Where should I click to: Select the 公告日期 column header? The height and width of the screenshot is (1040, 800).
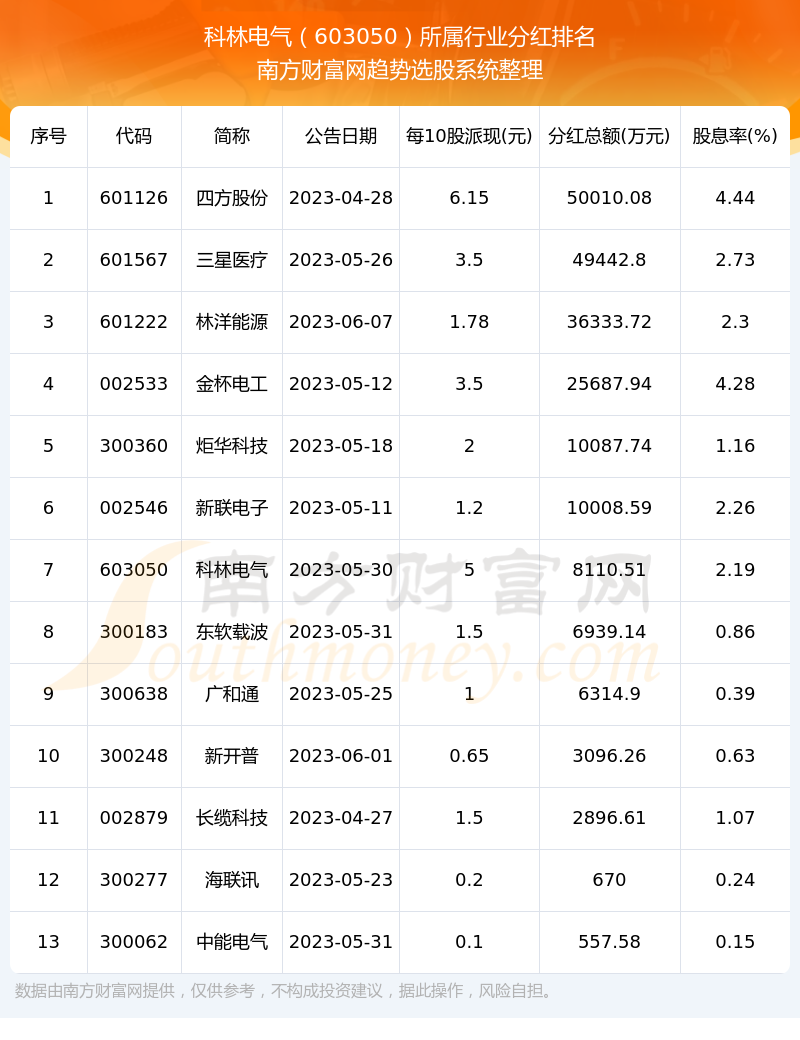(341, 136)
